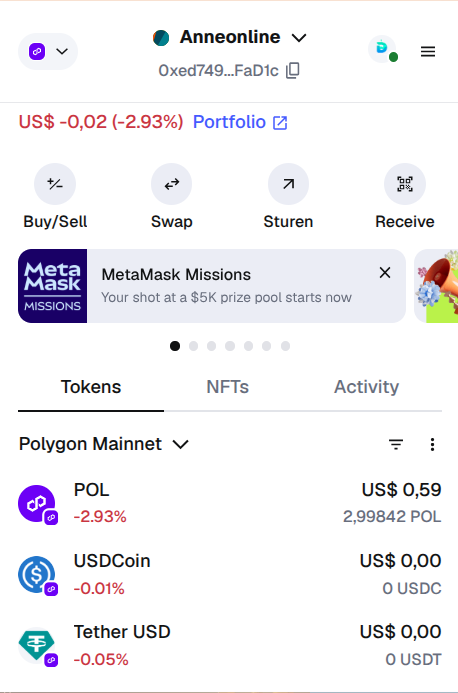Click the Swap arrows icon
This screenshot has width=458, height=693.
click(x=172, y=184)
